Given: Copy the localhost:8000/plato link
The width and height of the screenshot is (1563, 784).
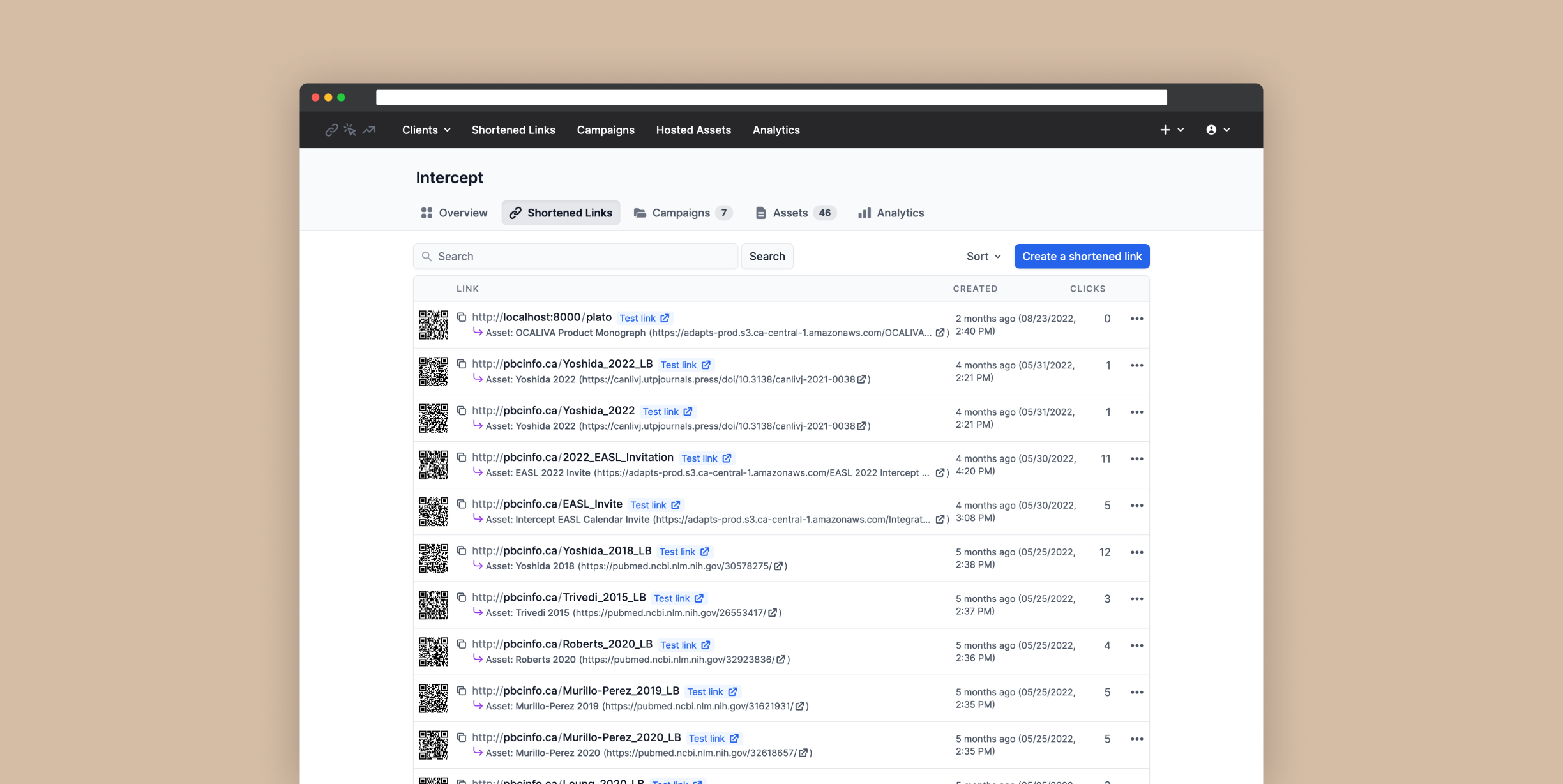Looking at the screenshot, I should (462, 317).
